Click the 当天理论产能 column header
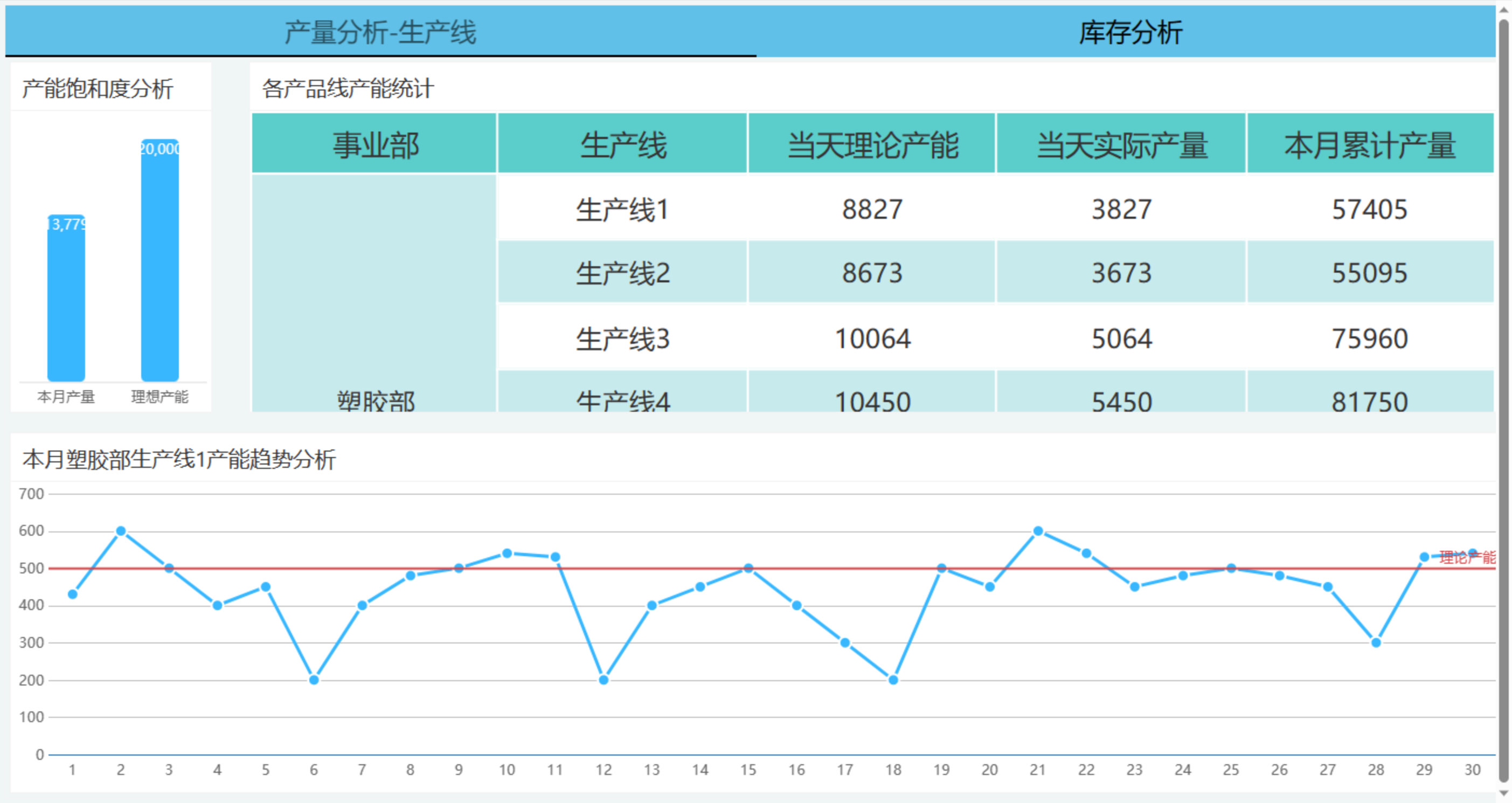Image resolution: width=1512 pixels, height=803 pixels. click(872, 144)
